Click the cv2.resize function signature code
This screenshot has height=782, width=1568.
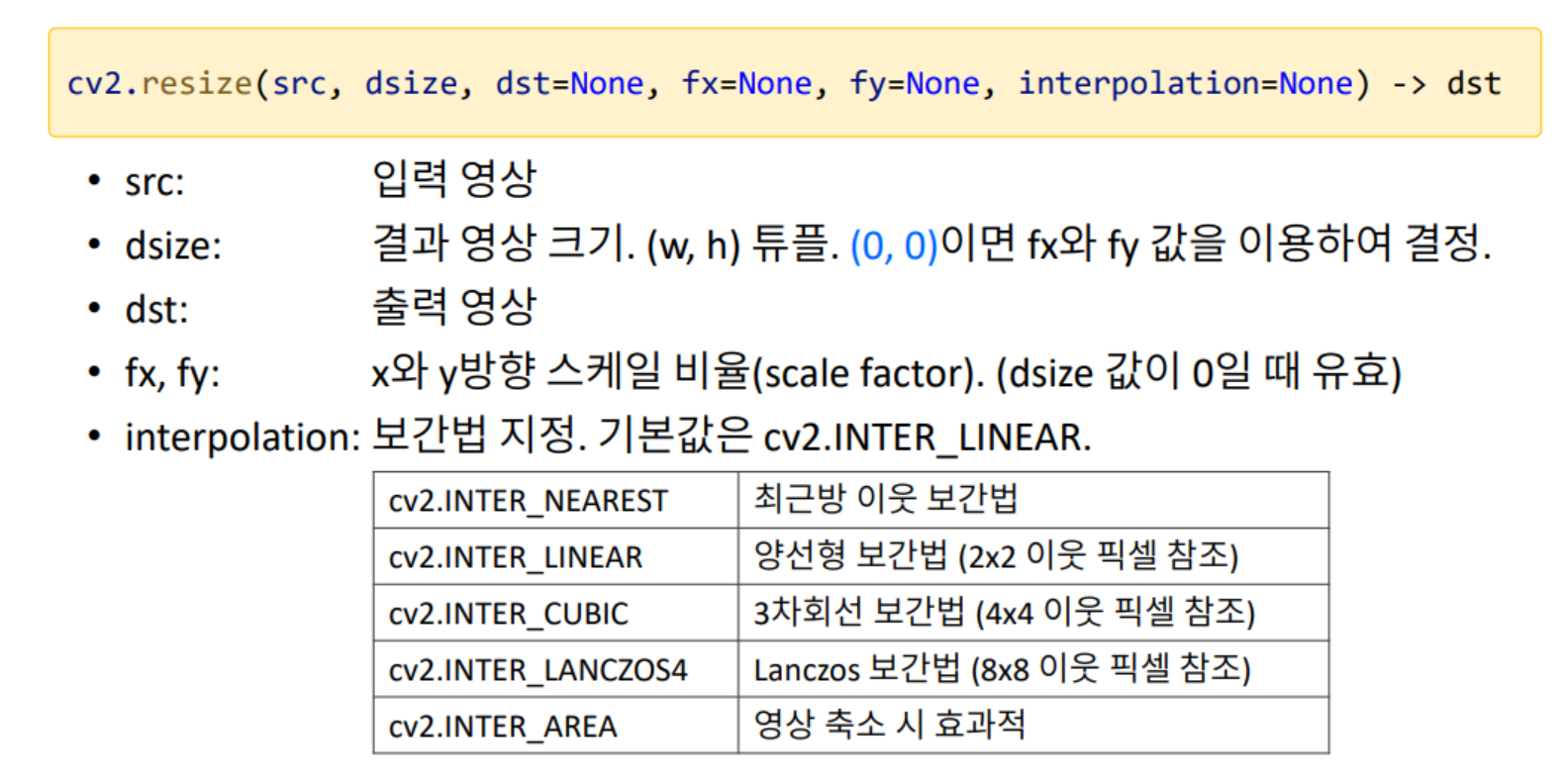click(x=784, y=83)
